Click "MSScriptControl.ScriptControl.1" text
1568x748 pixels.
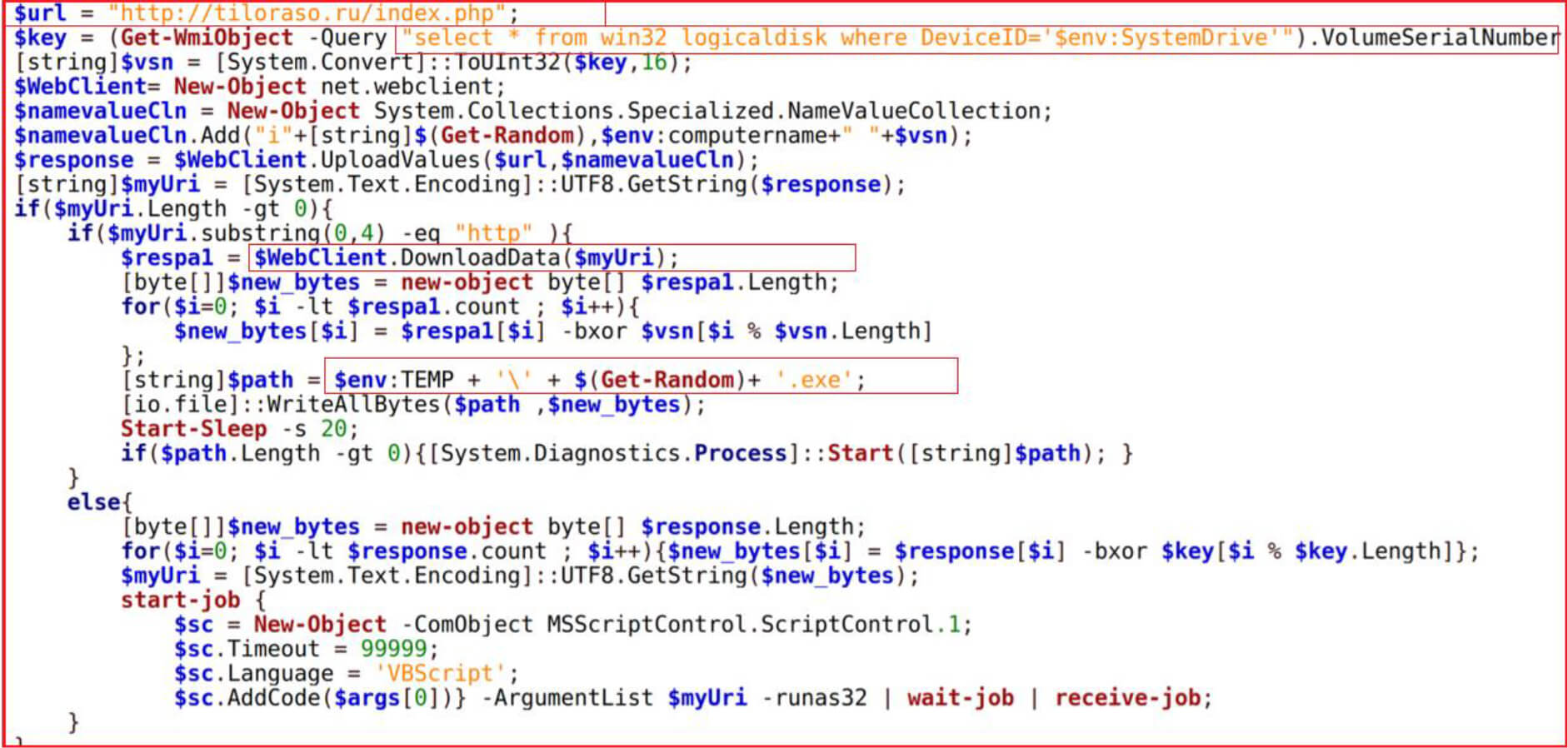[x=754, y=625]
